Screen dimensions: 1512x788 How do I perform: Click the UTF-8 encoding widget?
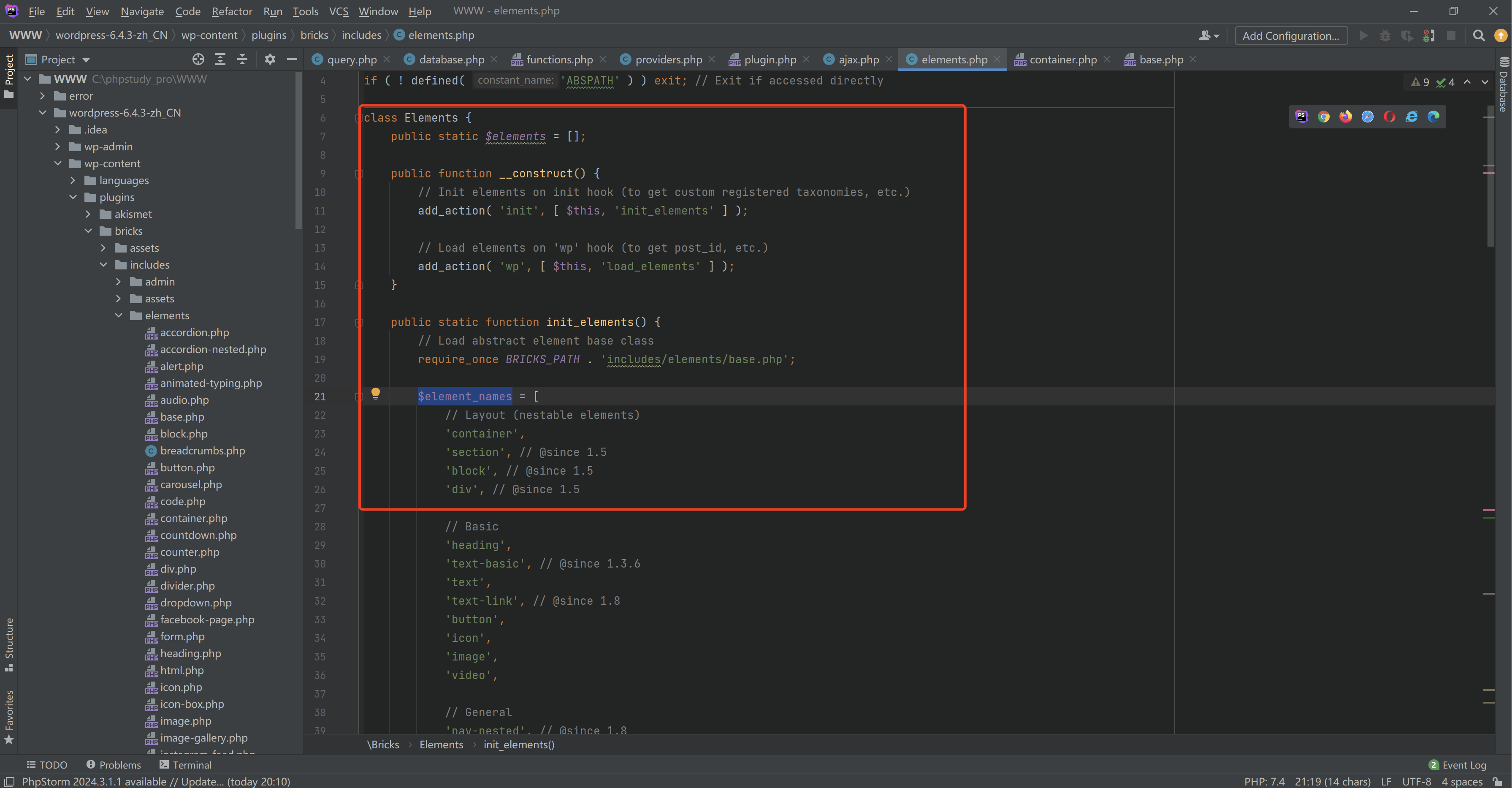1416,782
